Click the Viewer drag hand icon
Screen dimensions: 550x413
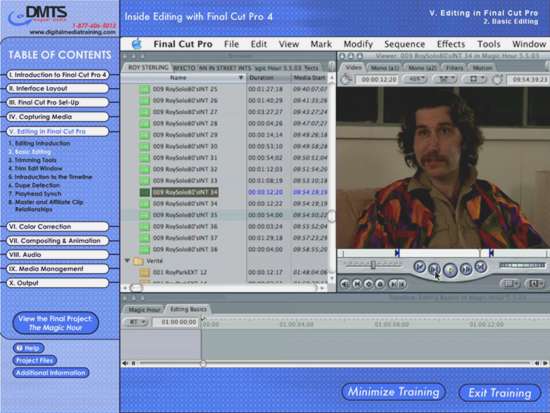pos(346,80)
